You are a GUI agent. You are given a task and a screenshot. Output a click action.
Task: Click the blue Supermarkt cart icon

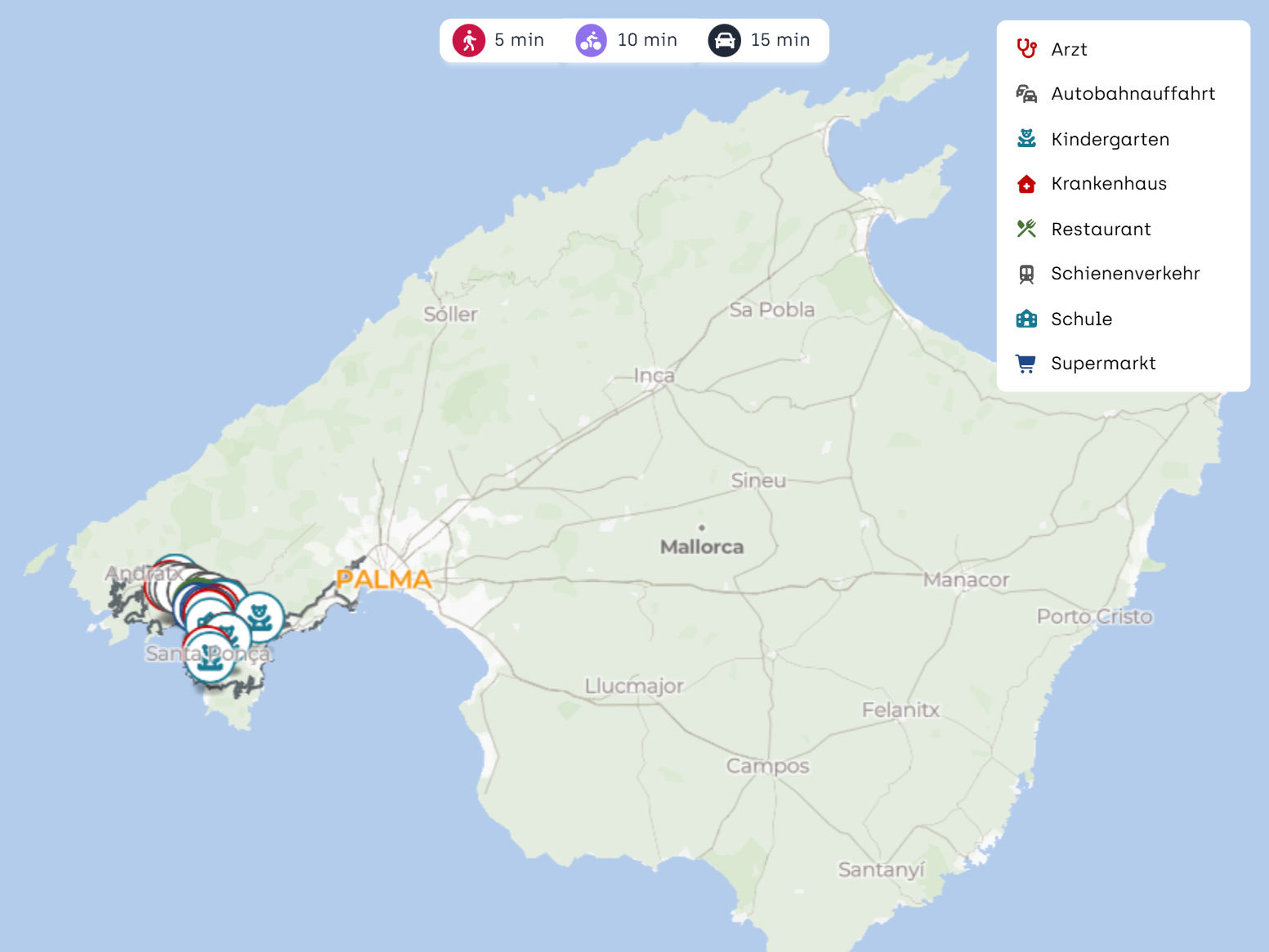(x=1026, y=364)
